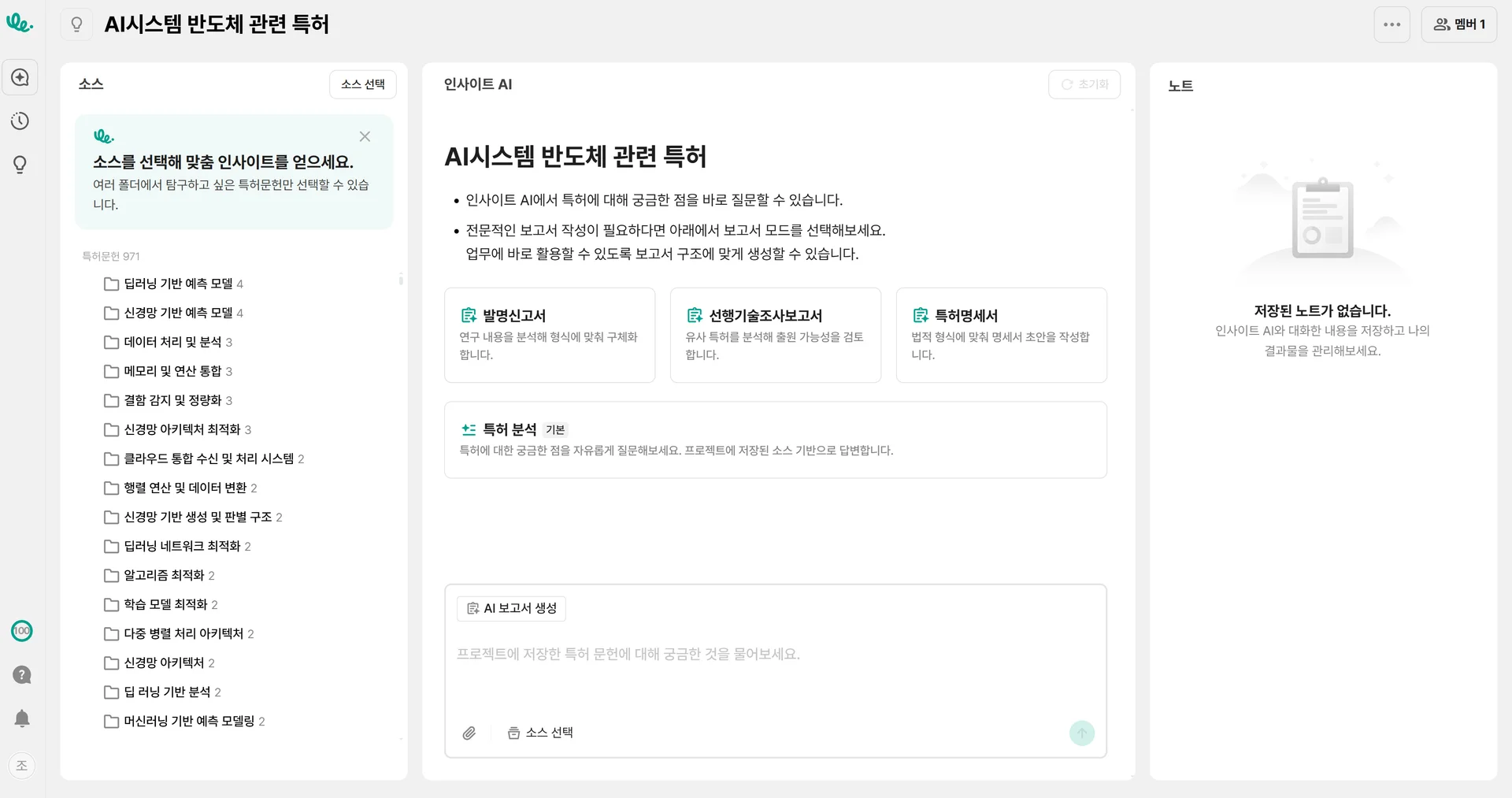Click the 100 credits circle indicator
This screenshot has width=1512, height=798.
(22, 631)
